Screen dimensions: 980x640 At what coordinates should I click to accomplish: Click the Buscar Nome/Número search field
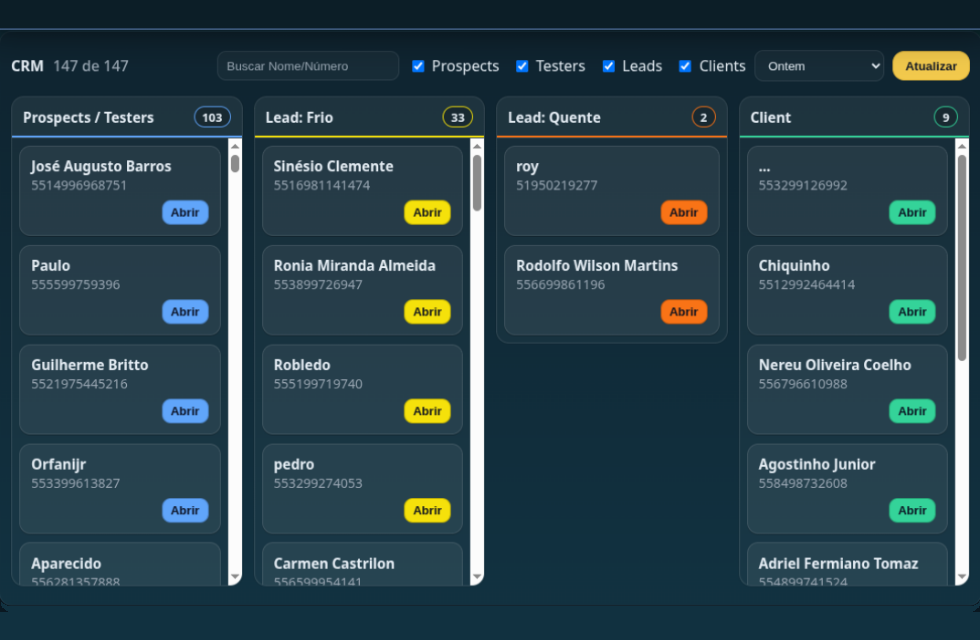click(x=307, y=65)
